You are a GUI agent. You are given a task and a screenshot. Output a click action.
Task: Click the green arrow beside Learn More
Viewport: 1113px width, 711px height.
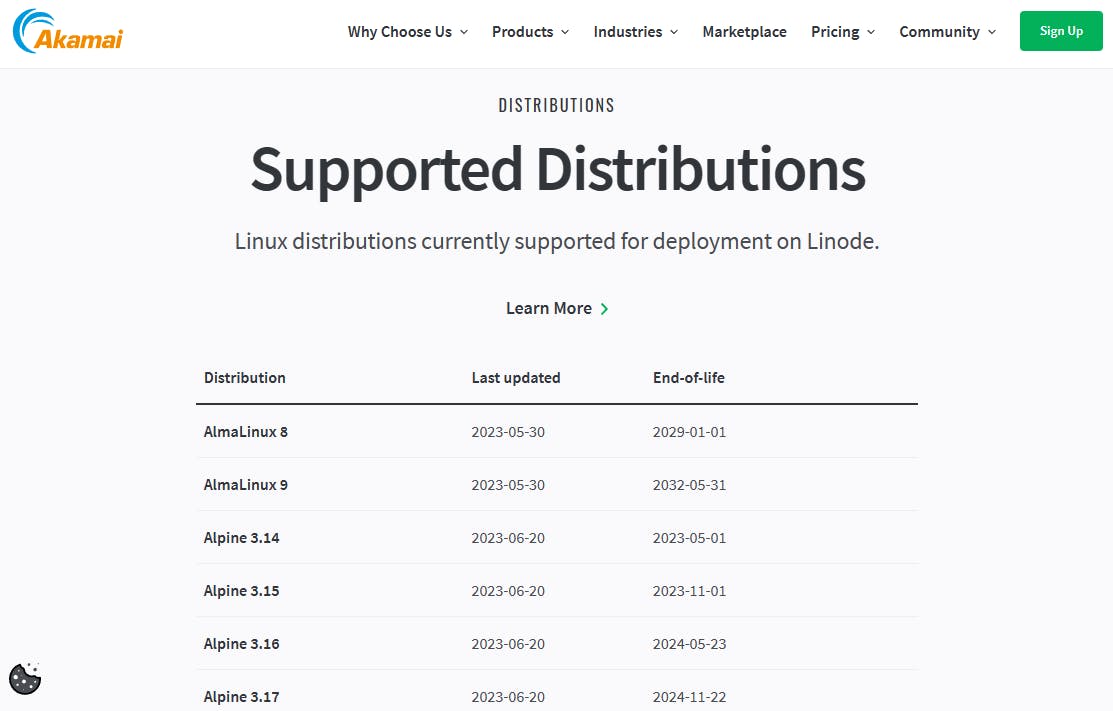coord(604,309)
